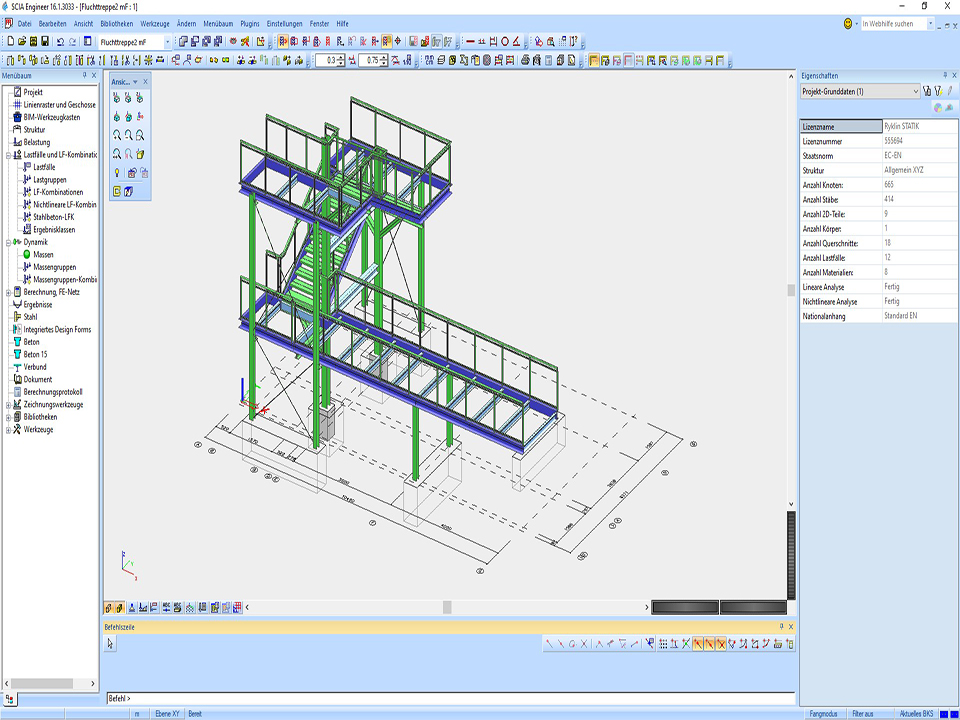This screenshot has height=720, width=960.
Task: Open the Projekt-Grunddaten dropdown
Action: (915, 91)
